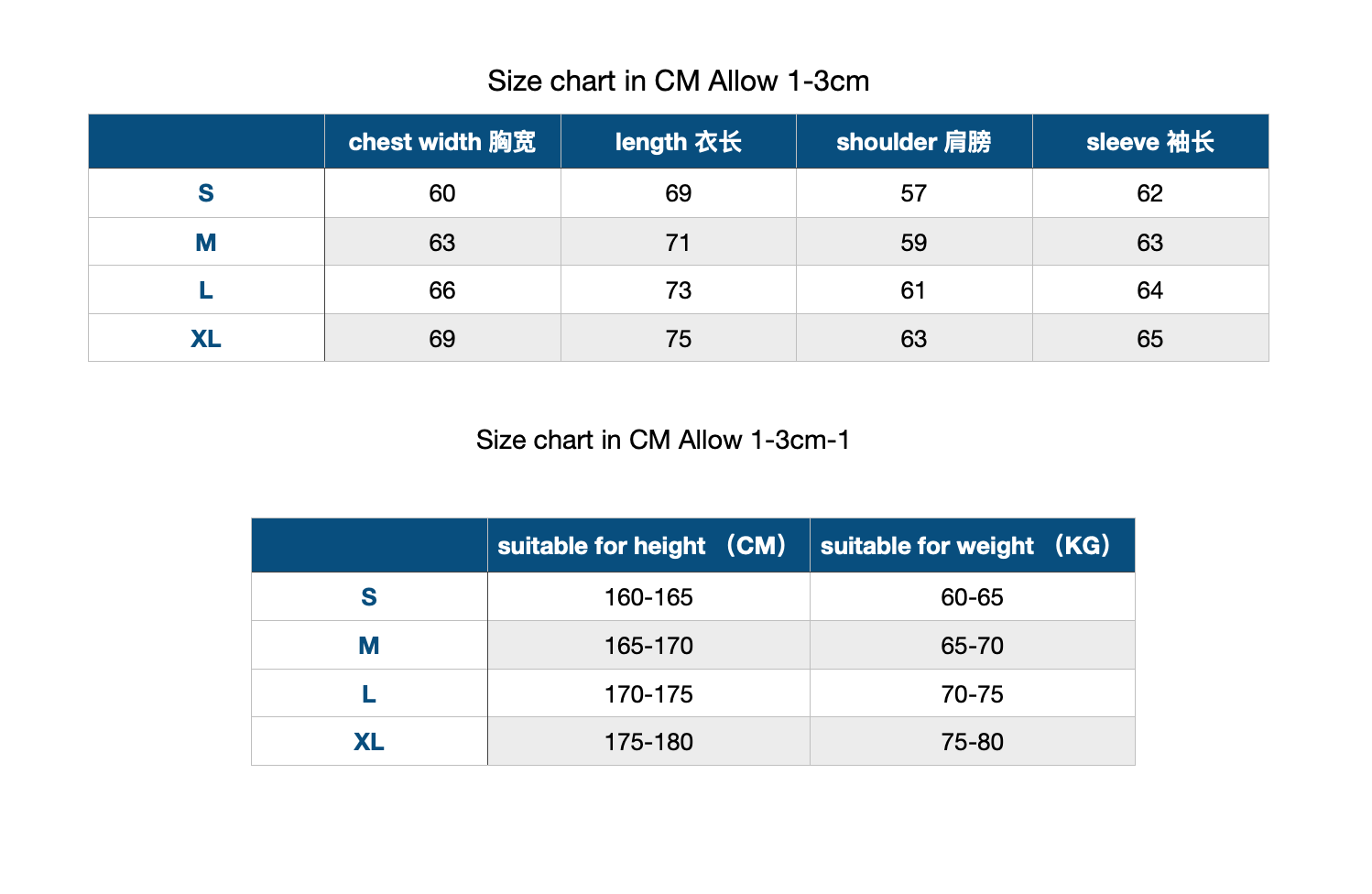
Task: Select the height range 170-175 for size L
Action: (x=648, y=694)
